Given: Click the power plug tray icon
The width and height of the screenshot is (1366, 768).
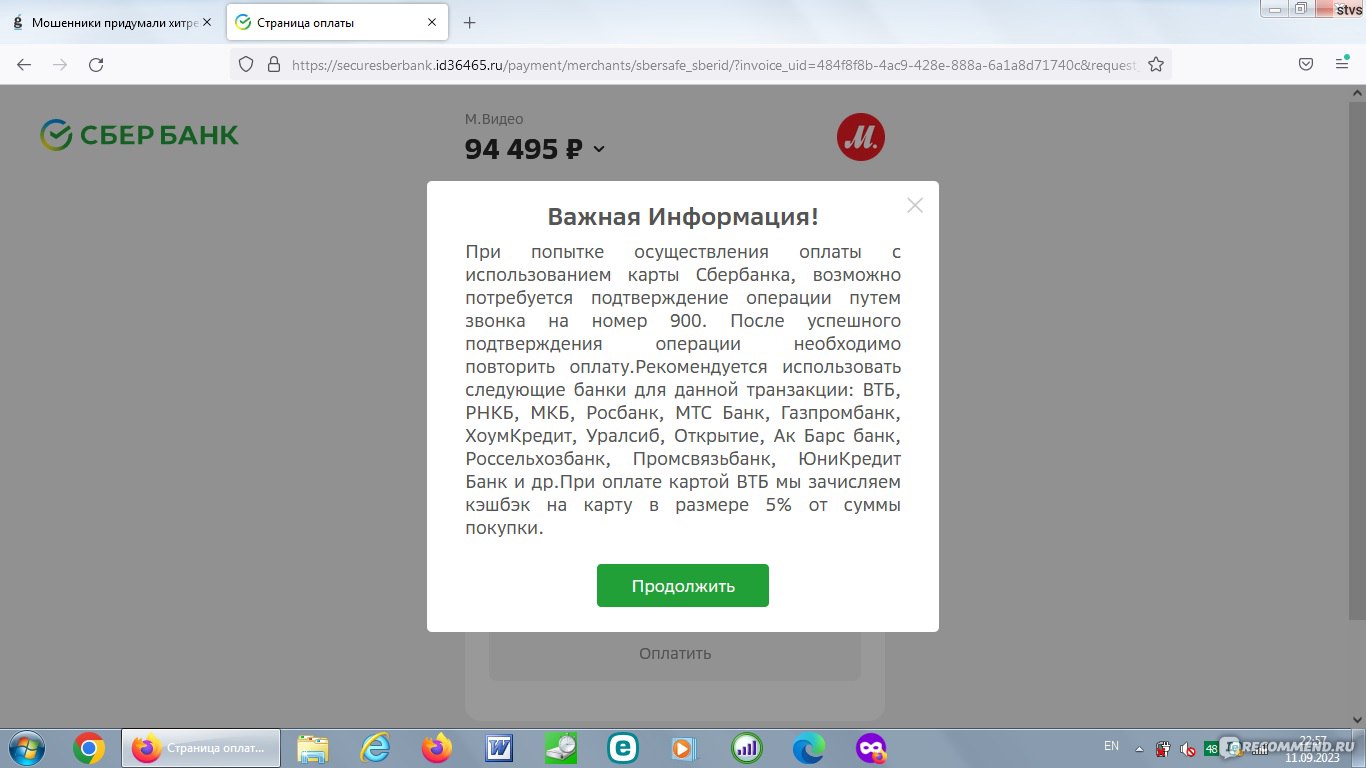Looking at the screenshot, I should [x=1163, y=748].
